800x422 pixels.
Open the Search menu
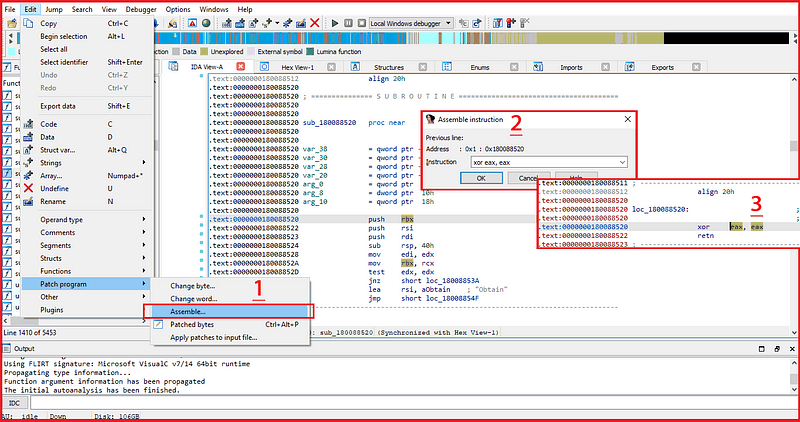click(82, 9)
